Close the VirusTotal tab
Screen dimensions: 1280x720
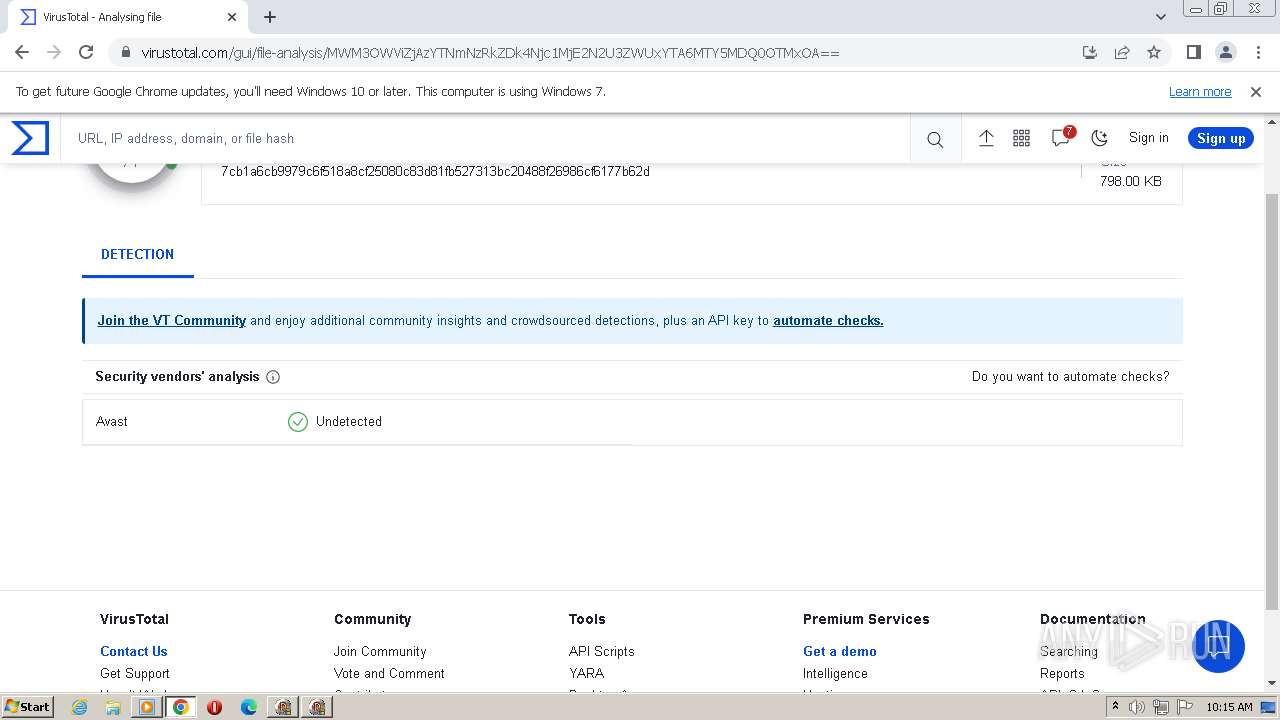click(x=232, y=17)
